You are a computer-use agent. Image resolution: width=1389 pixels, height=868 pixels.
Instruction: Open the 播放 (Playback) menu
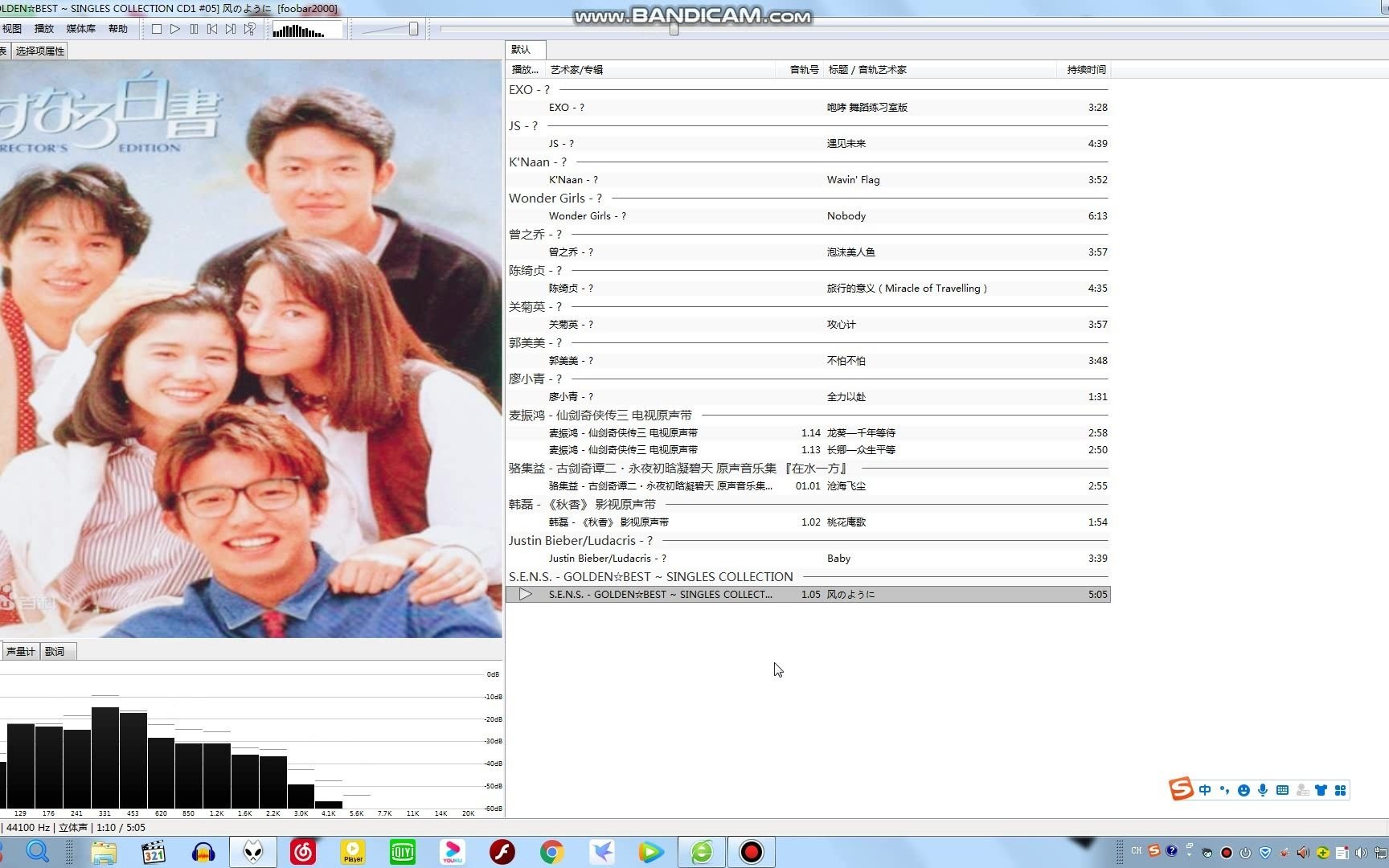point(44,29)
